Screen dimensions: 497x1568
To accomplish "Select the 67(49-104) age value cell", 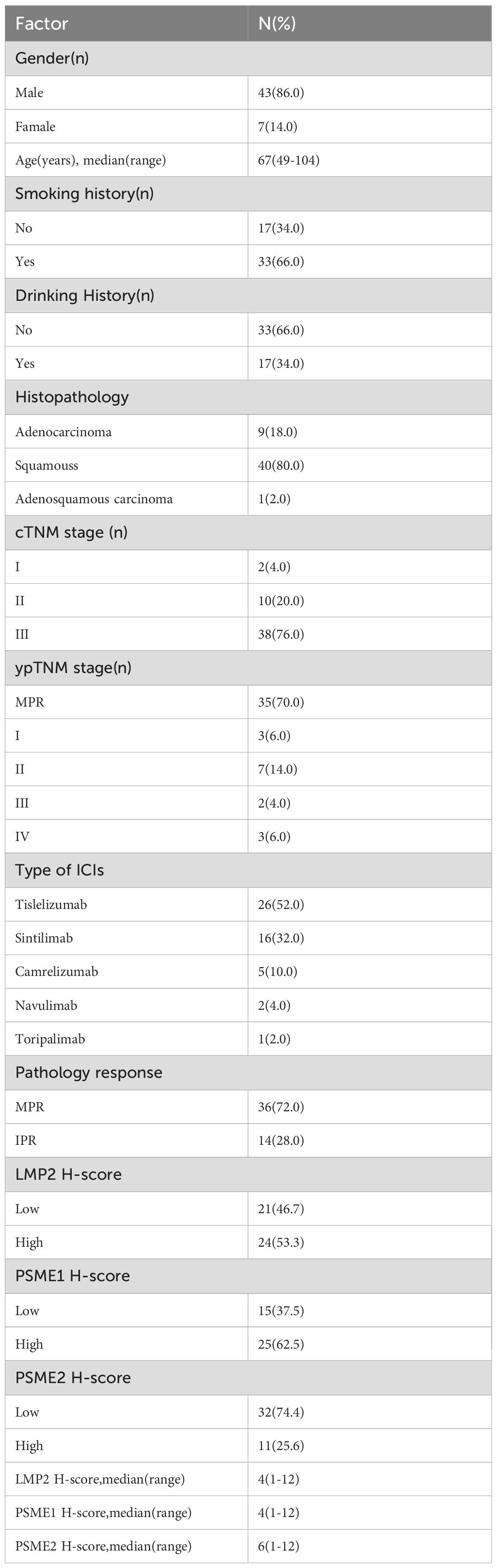I will pyautogui.click(x=289, y=160).
